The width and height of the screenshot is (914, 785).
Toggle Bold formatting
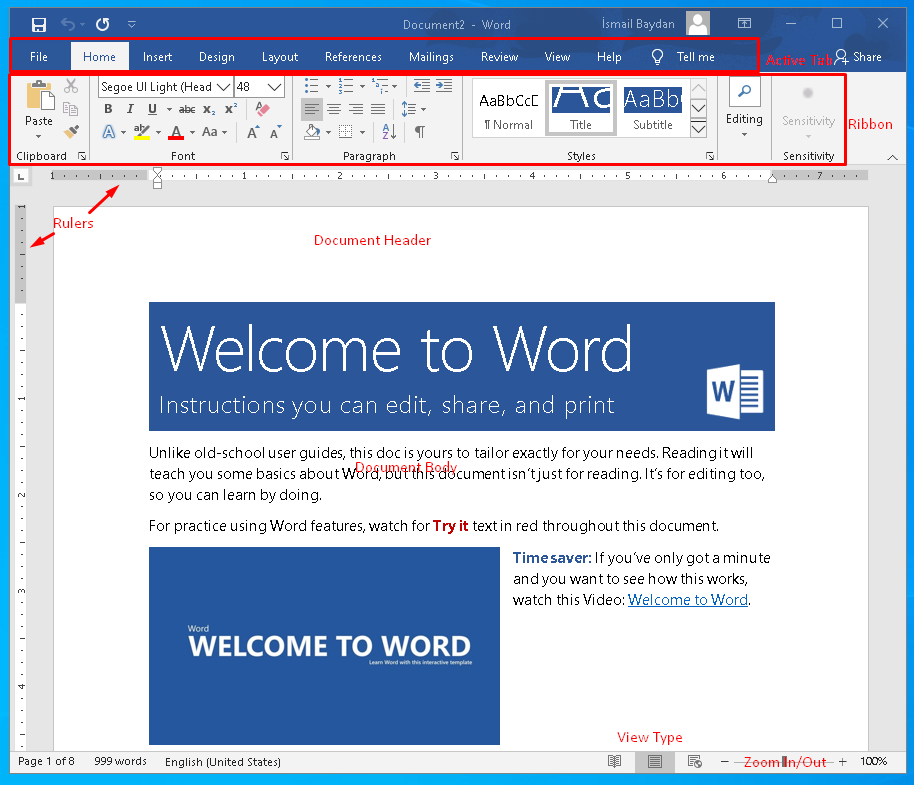coord(108,109)
